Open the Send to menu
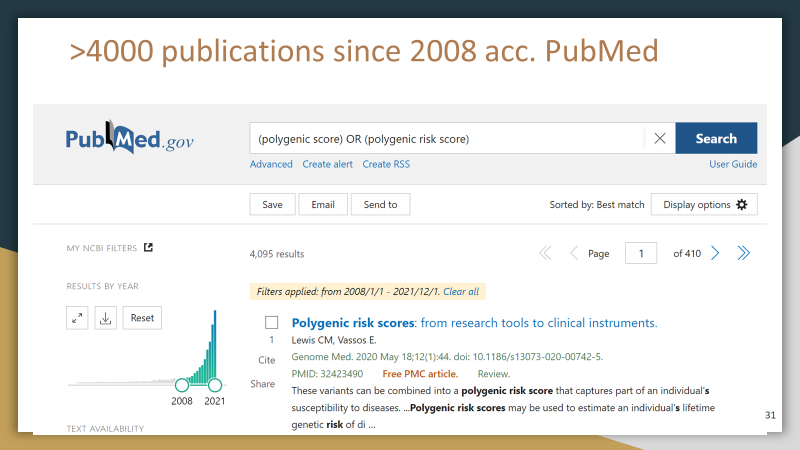 (x=380, y=204)
